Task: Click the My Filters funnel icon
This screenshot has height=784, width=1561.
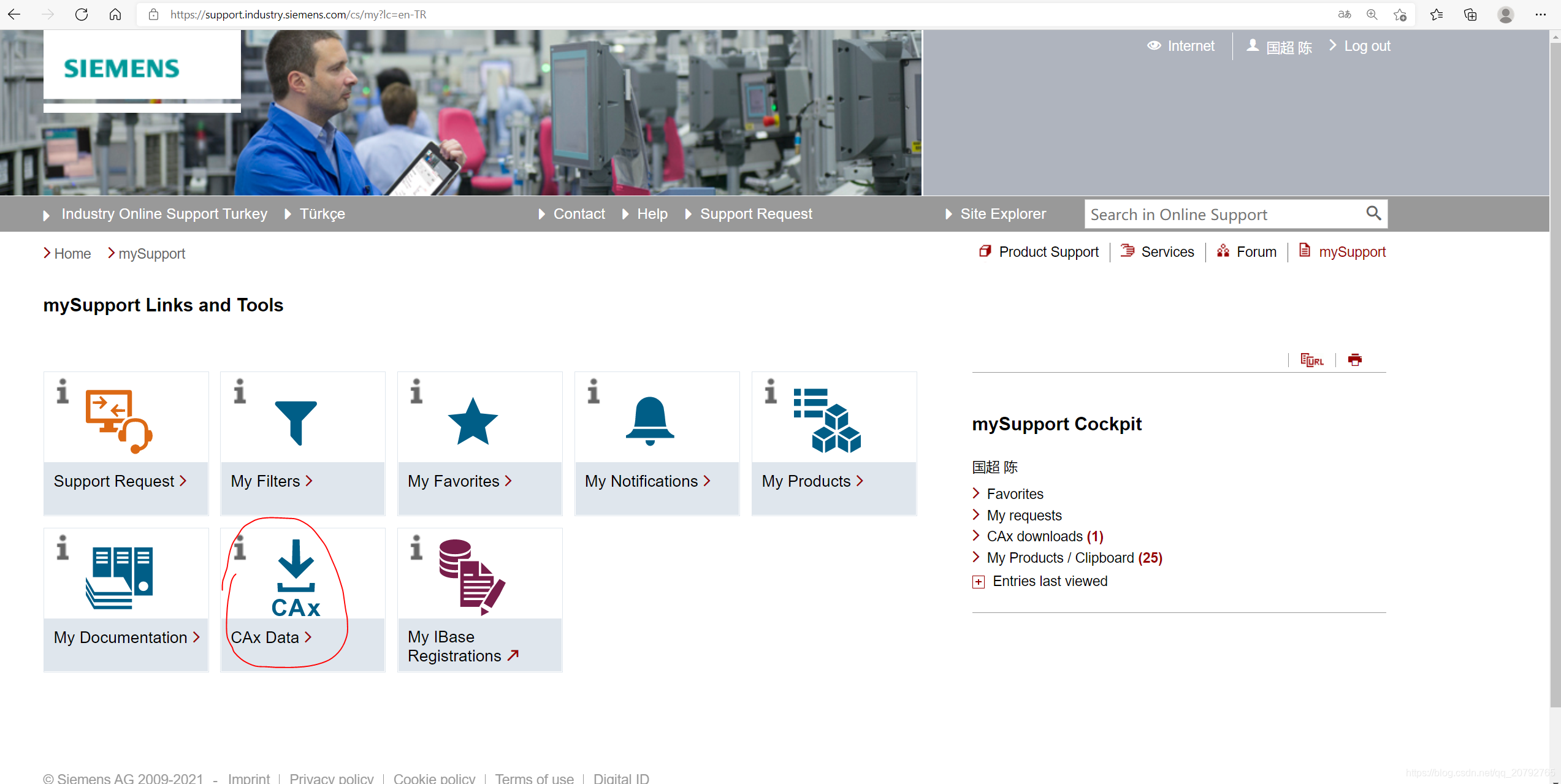Action: click(296, 422)
